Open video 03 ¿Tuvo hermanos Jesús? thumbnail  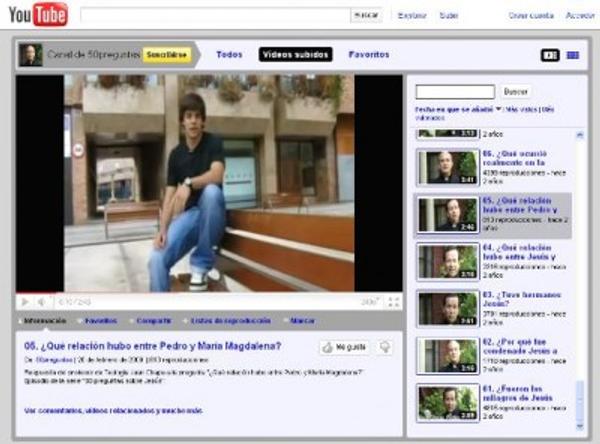[447, 309]
